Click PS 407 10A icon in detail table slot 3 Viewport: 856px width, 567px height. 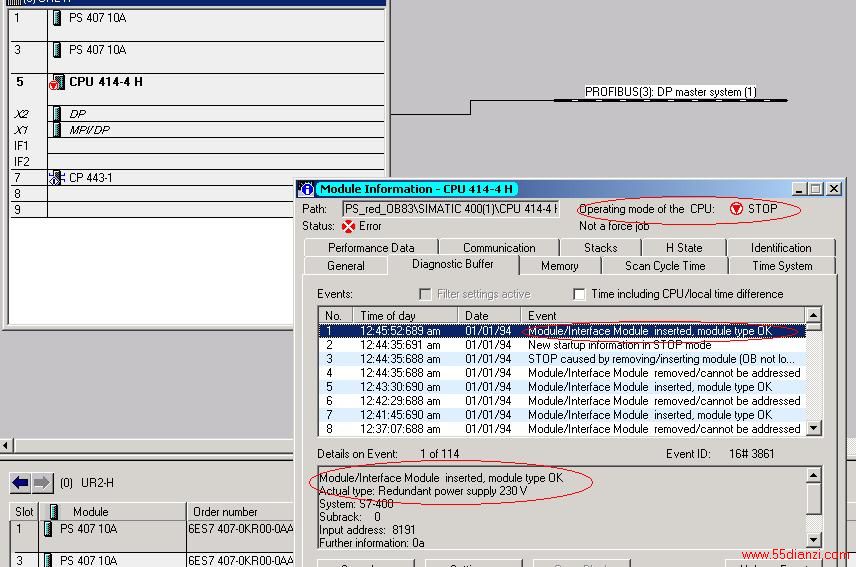[x=48, y=560]
